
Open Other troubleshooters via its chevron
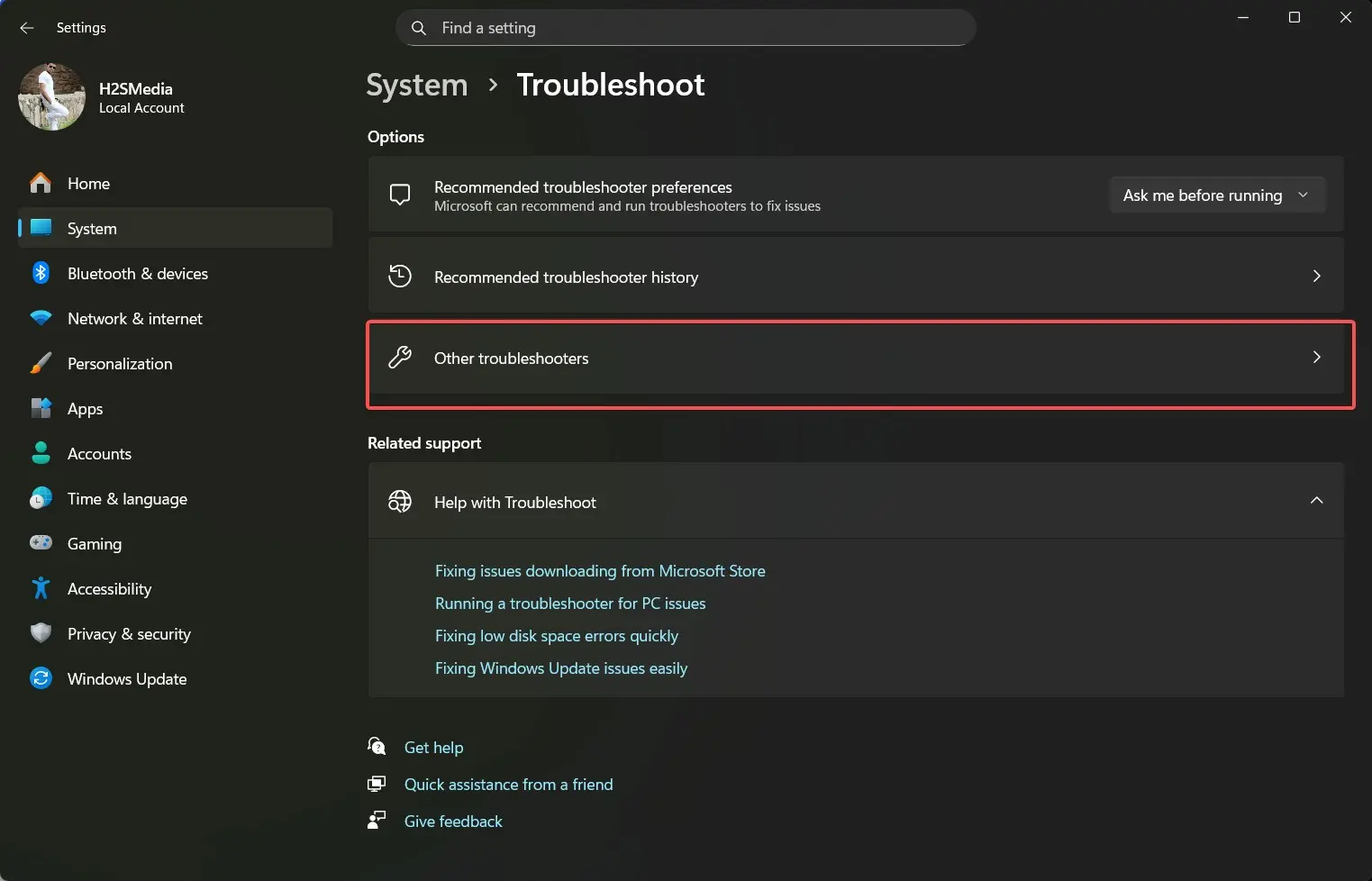coord(1316,358)
